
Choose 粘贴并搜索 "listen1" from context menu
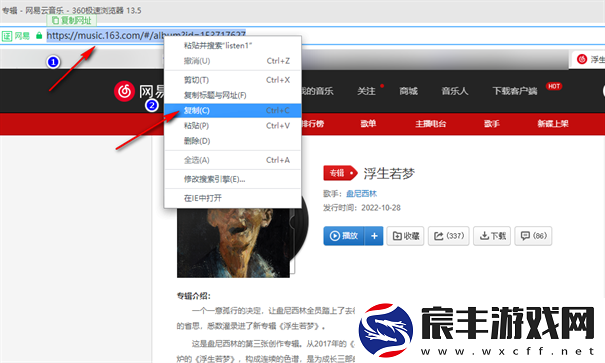point(233,46)
